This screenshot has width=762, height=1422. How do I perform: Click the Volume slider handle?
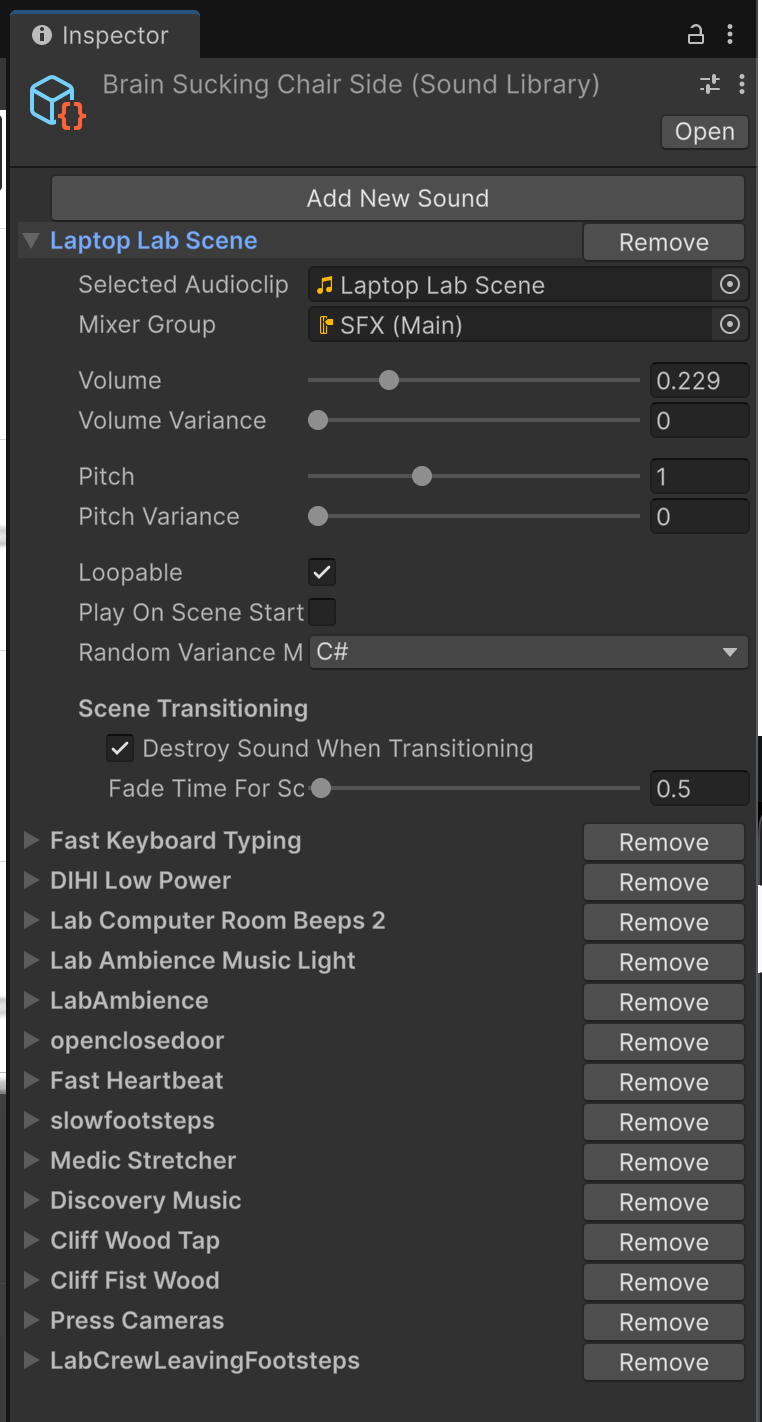(389, 380)
